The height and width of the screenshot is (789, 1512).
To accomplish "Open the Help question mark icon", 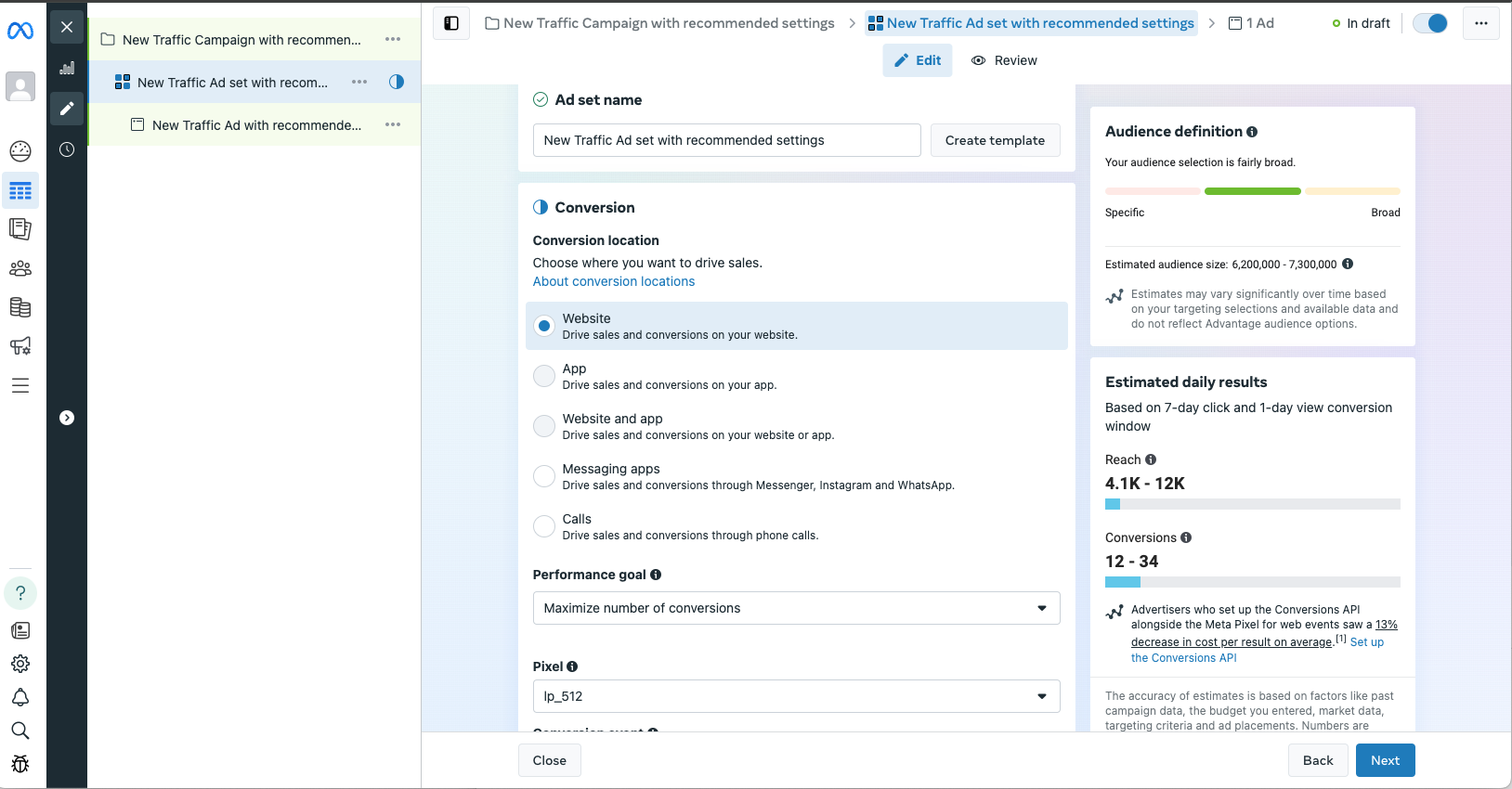I will (x=20, y=592).
